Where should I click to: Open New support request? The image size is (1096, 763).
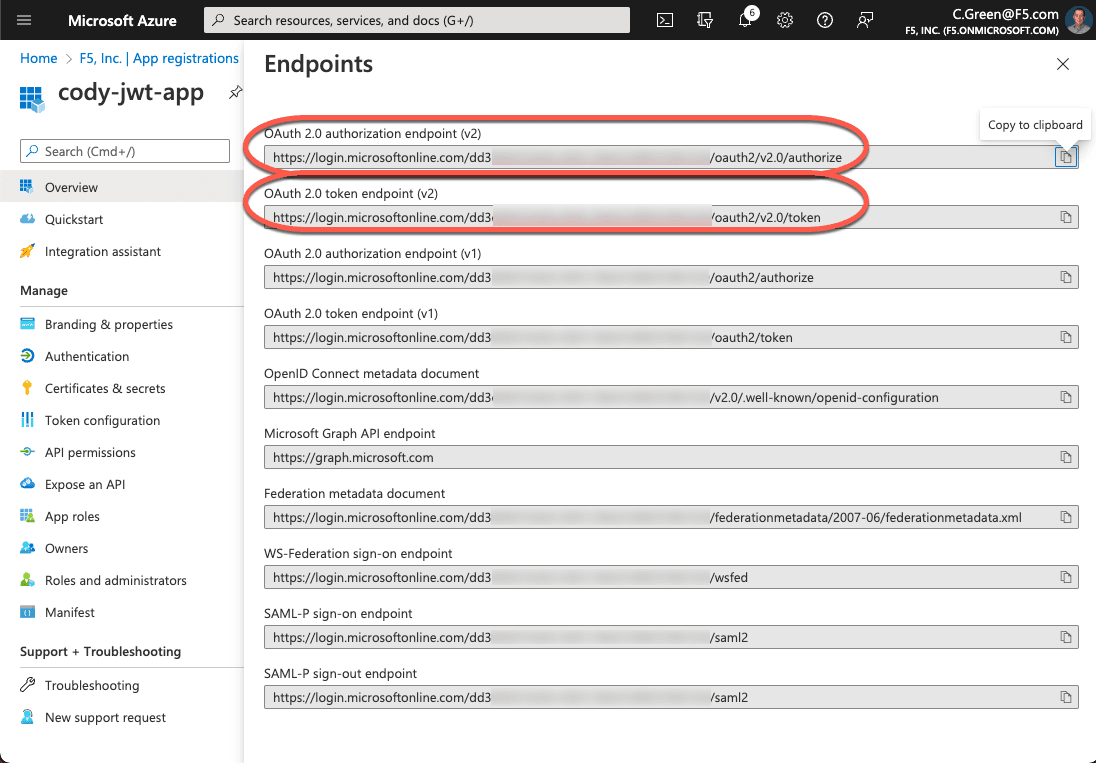coord(104,717)
